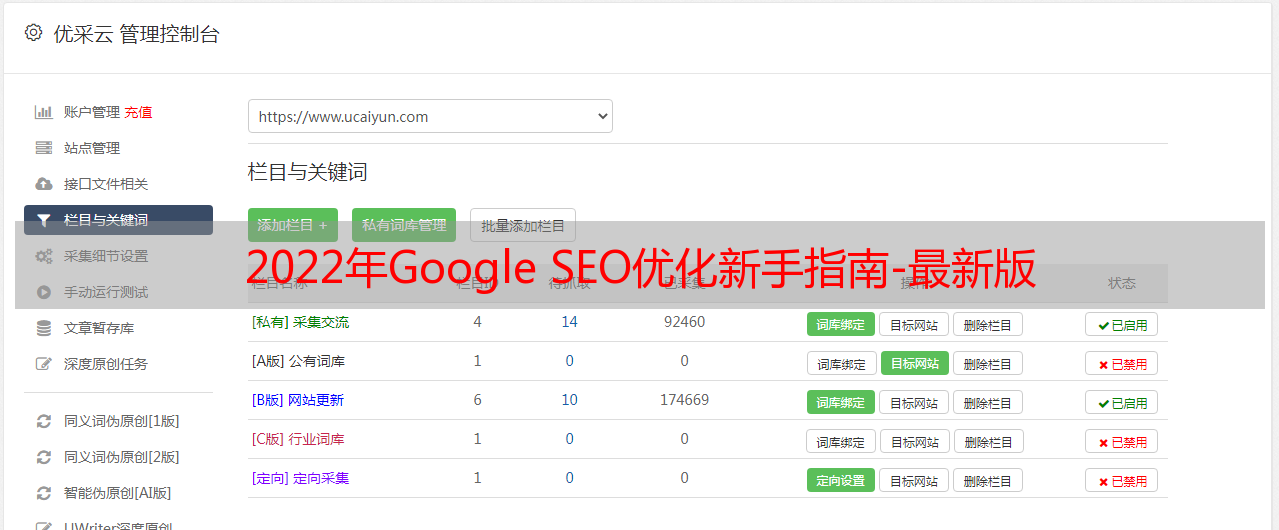1279x530 pixels.
Task: Toggle 已禁用 status for 公有词库
Action: pos(1121,363)
